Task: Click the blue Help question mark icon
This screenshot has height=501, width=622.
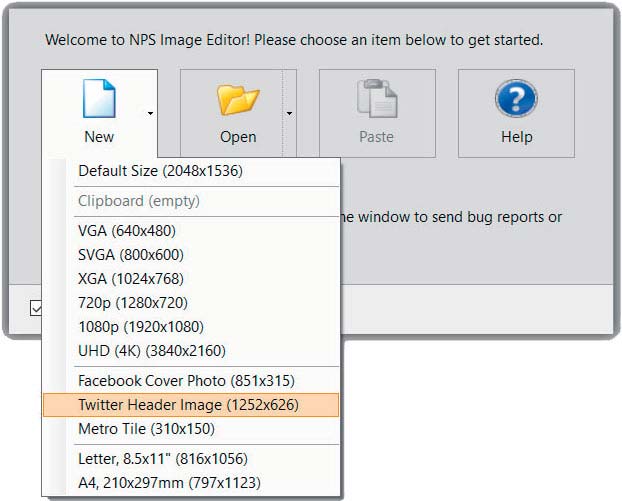Action: [x=516, y=98]
